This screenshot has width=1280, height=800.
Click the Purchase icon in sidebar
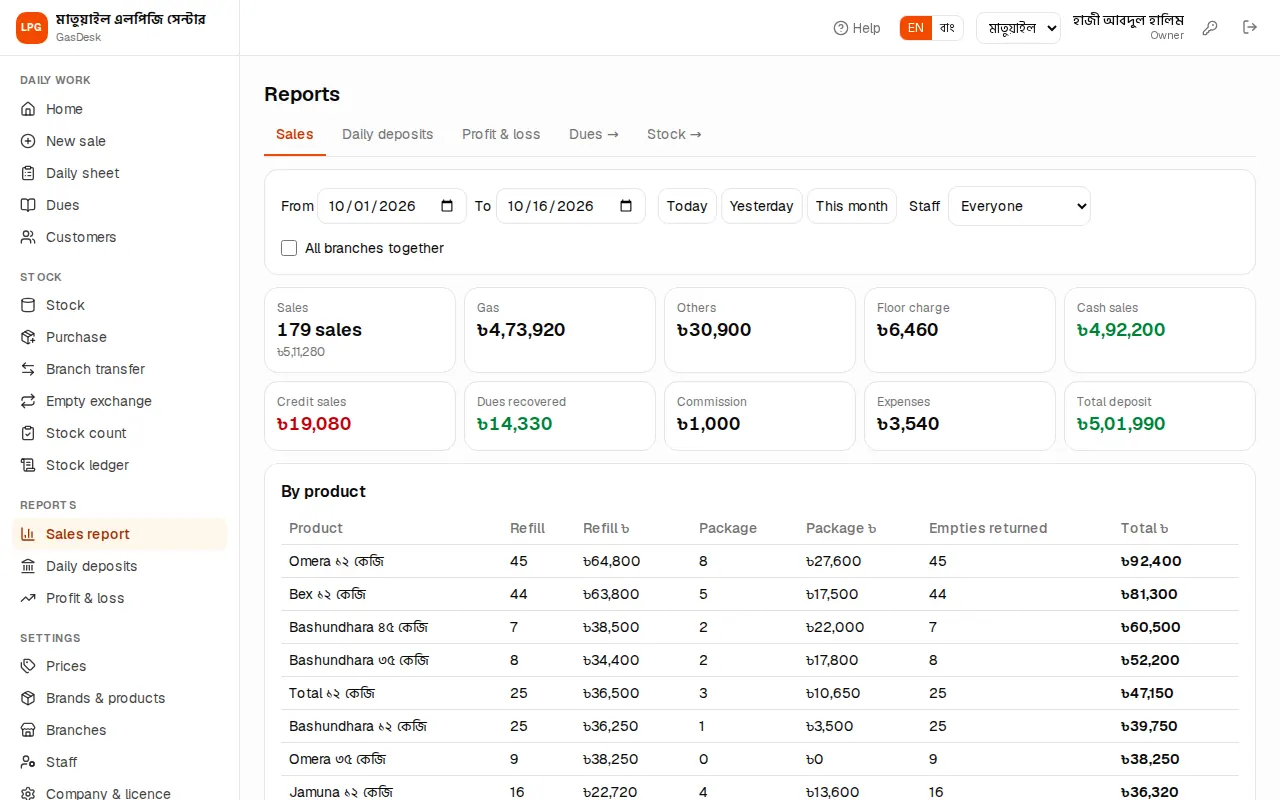[28, 337]
